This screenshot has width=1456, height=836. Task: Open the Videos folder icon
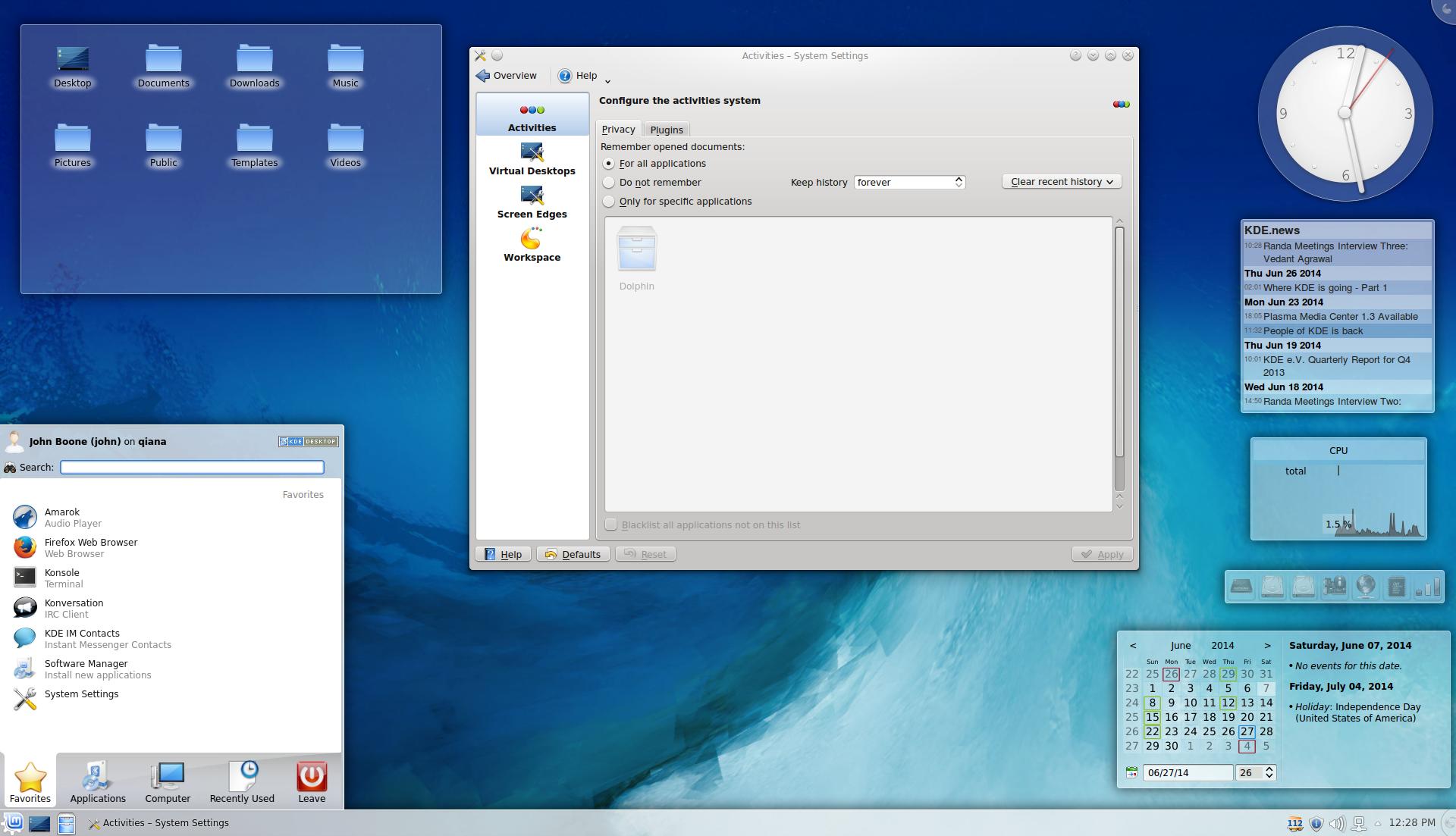345,146
